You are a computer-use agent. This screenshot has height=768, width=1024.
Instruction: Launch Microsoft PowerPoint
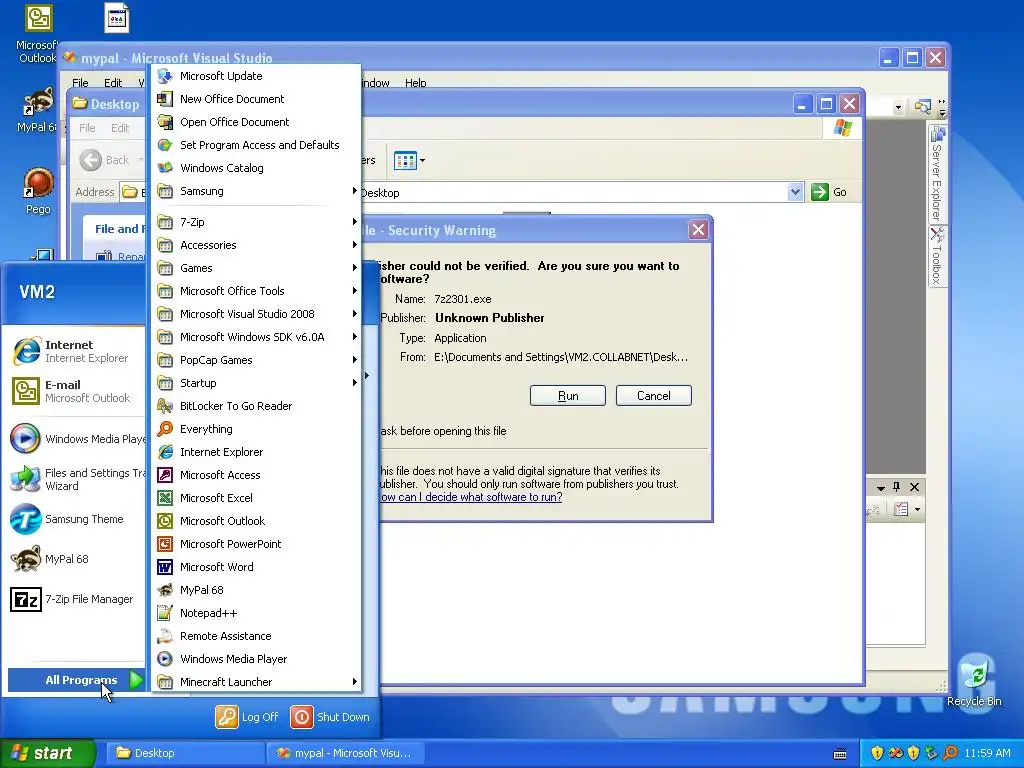point(256,544)
